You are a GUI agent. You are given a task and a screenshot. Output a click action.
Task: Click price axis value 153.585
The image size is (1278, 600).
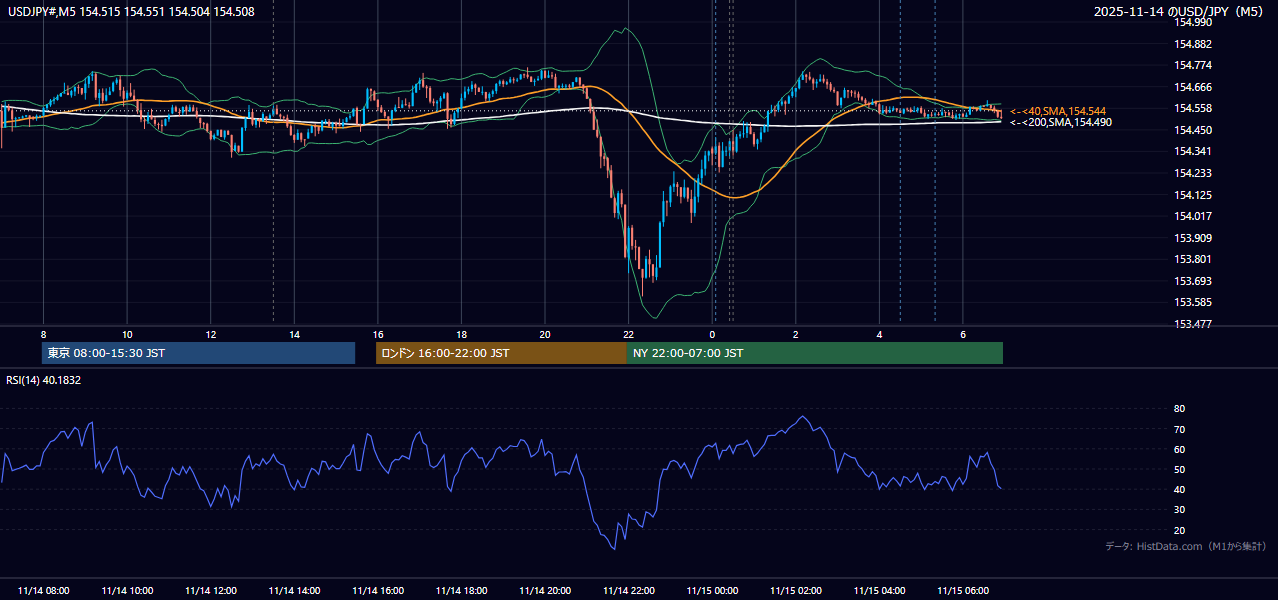1193,302
